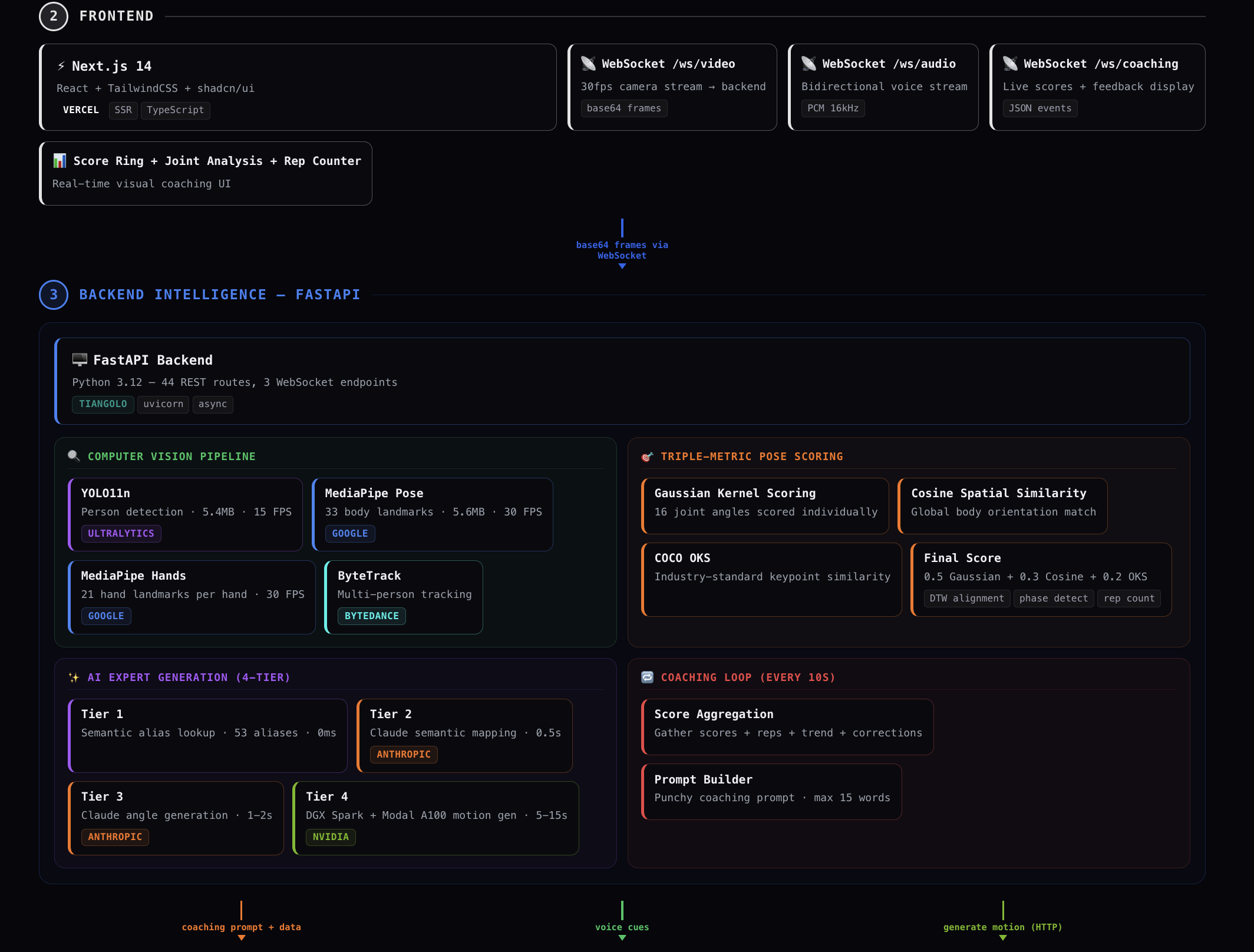
Task: Click the satellite icon for WebSocket /ws/audio
Action: click(x=808, y=64)
